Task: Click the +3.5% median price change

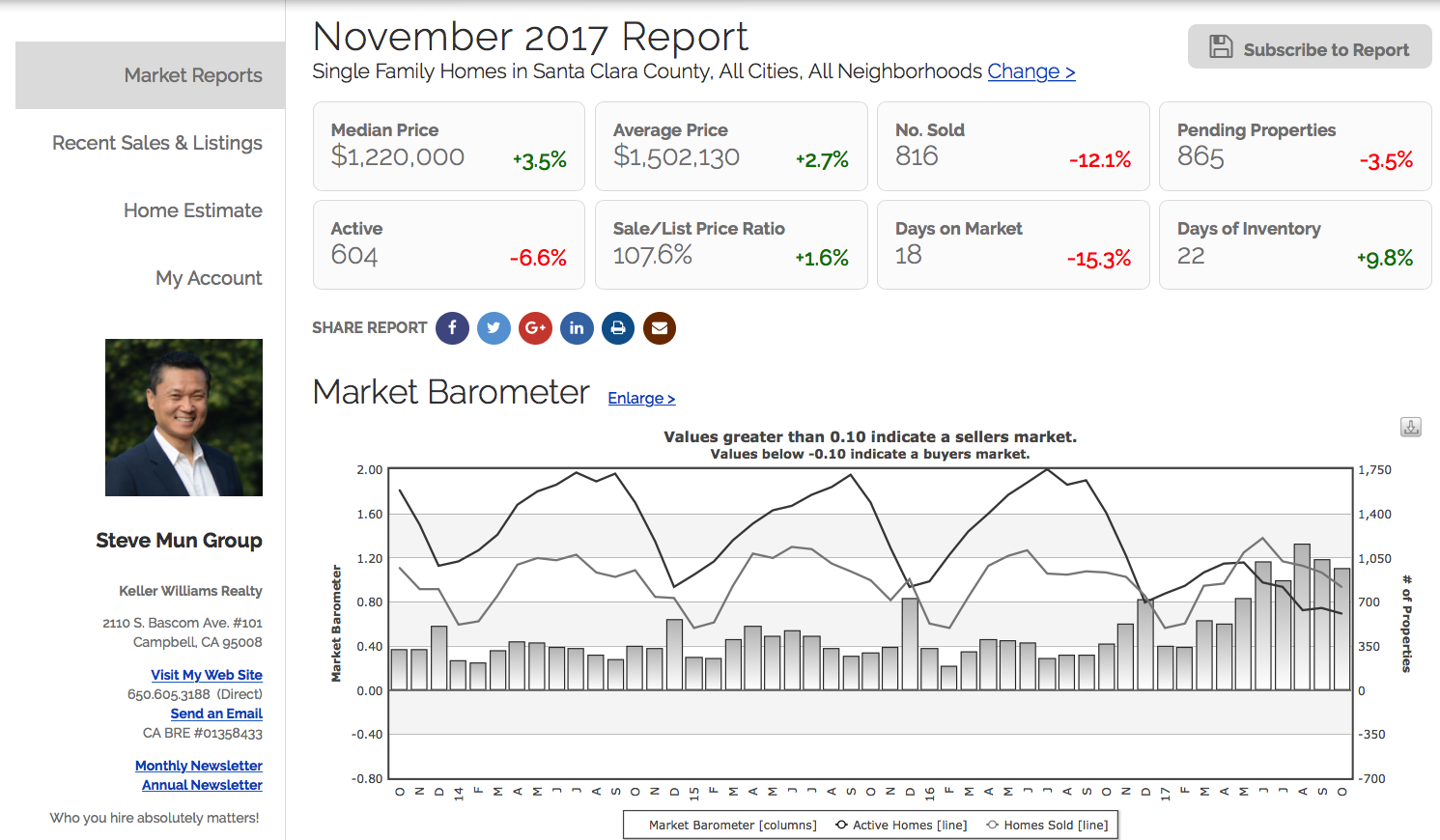Action: (x=540, y=160)
